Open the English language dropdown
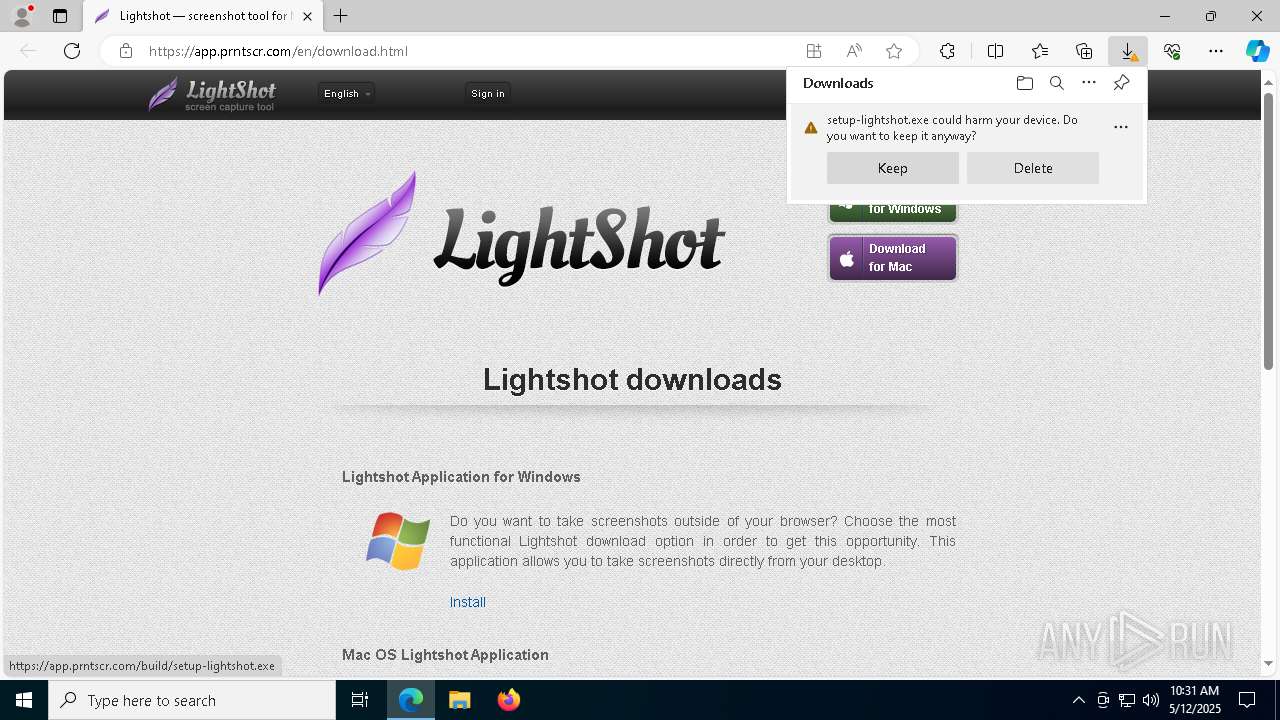The width and height of the screenshot is (1280, 720). pos(347,93)
